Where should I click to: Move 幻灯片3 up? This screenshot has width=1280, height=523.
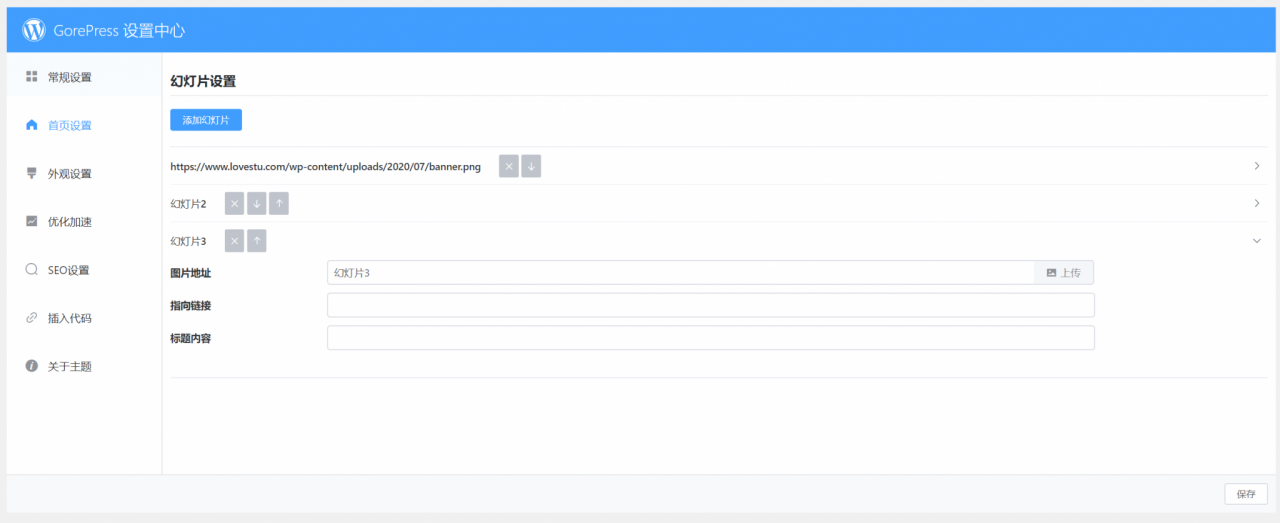[257, 241]
